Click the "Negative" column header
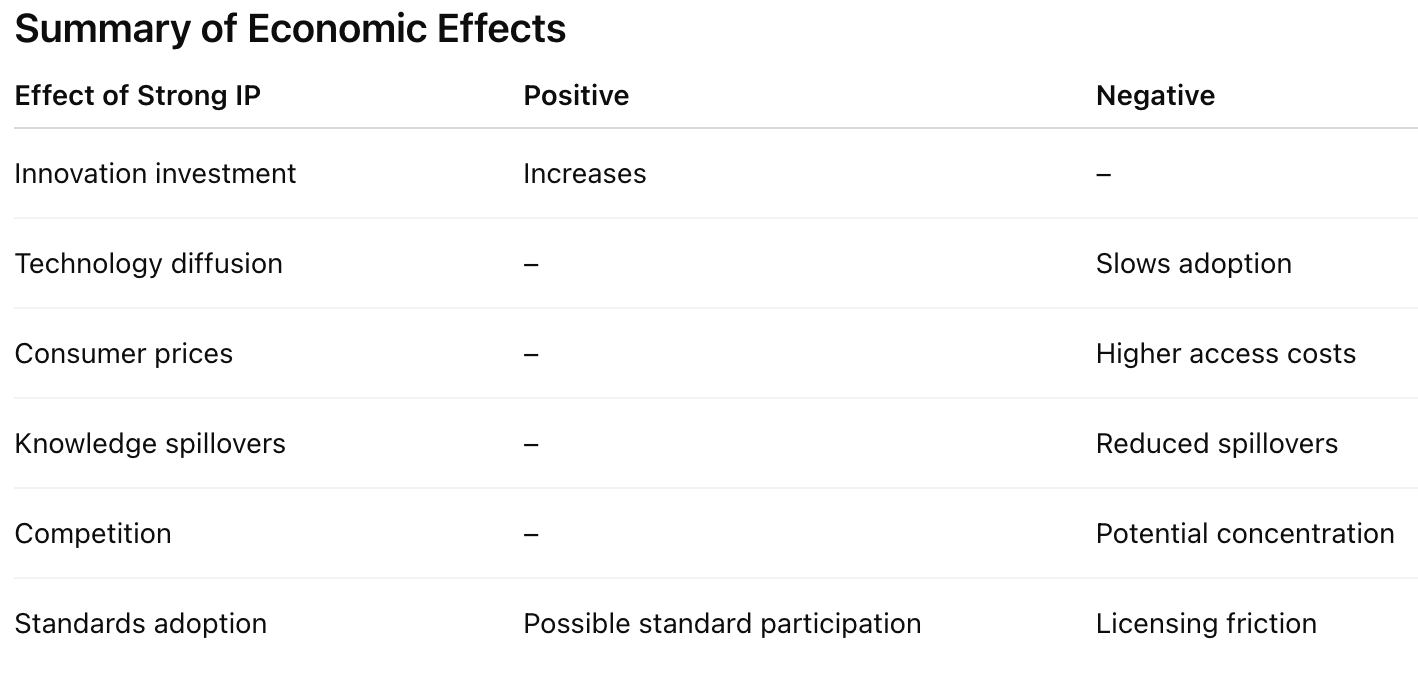 click(1155, 96)
